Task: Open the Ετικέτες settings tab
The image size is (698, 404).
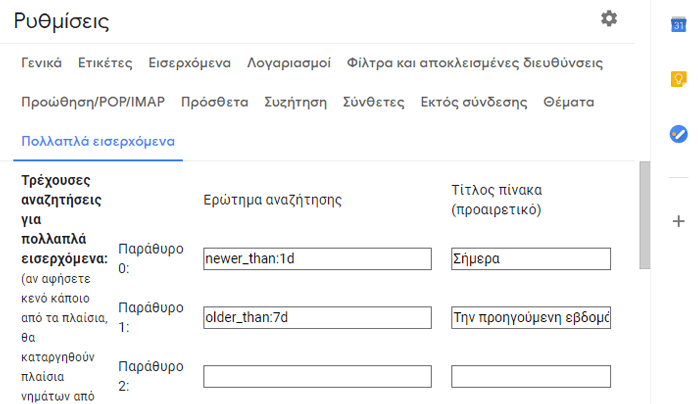Action: (x=105, y=63)
